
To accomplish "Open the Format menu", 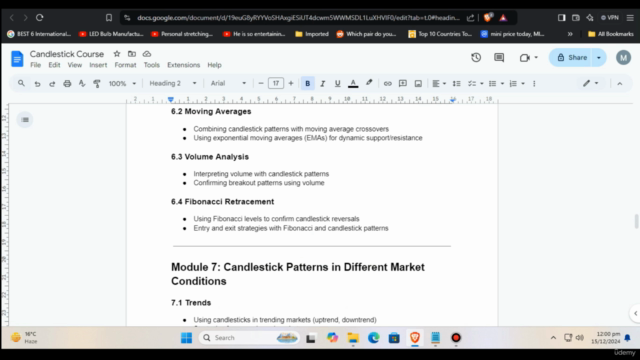I will click(125, 65).
